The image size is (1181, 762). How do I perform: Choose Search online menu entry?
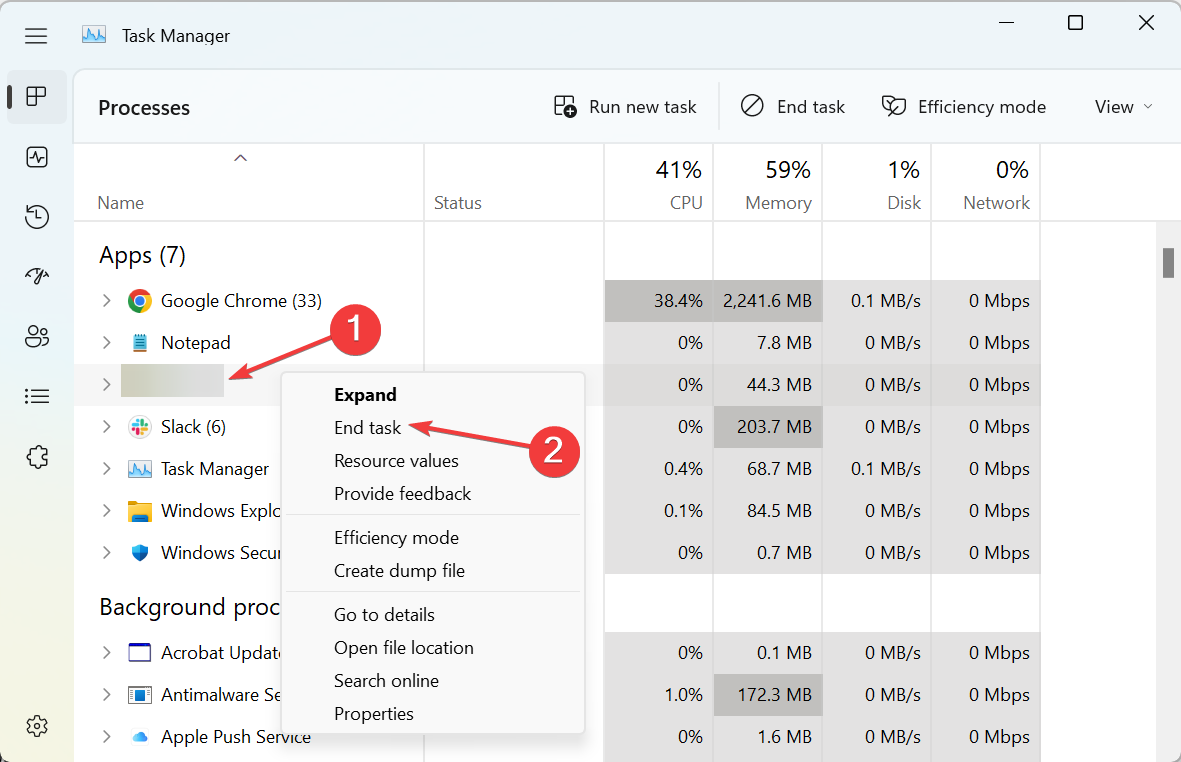[433, 681]
